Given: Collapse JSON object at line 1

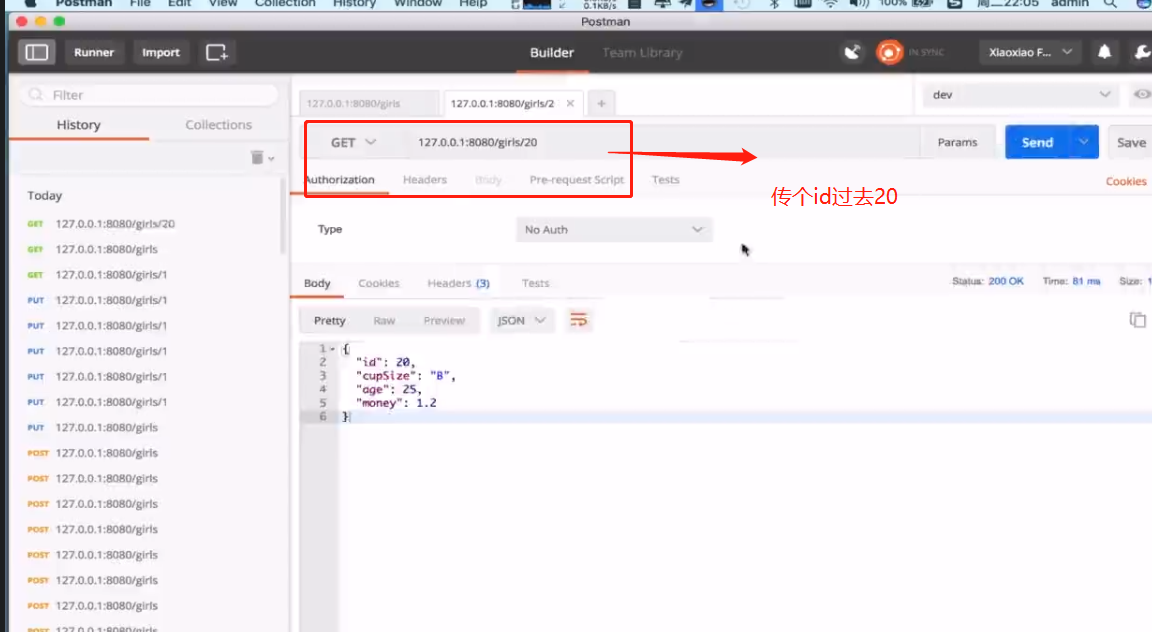Looking at the screenshot, I should [332, 349].
